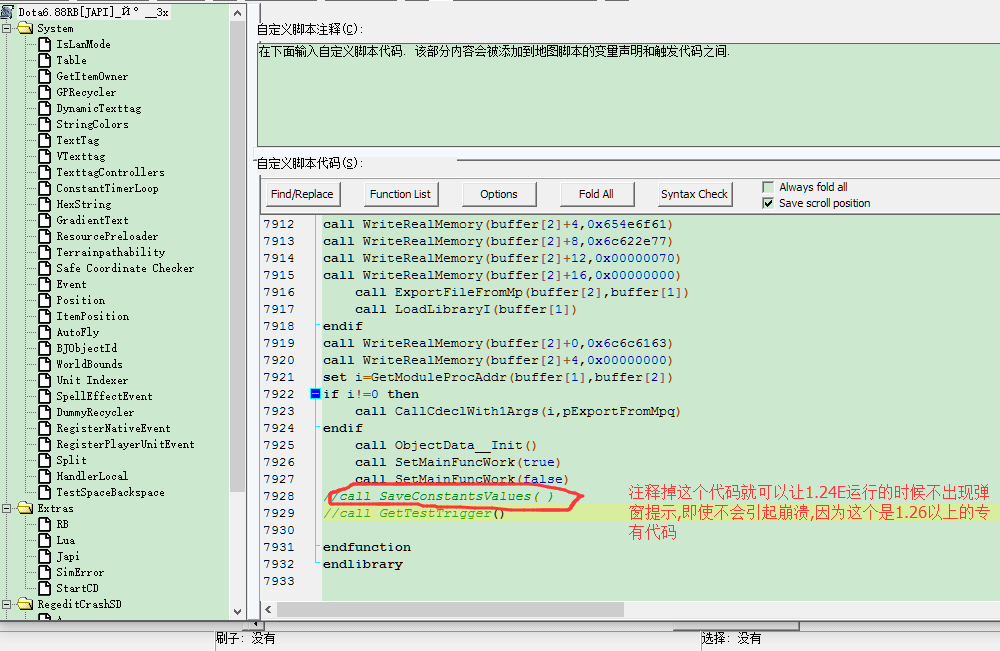Open the Function List
Screen dimensions: 1000x651
[400, 194]
